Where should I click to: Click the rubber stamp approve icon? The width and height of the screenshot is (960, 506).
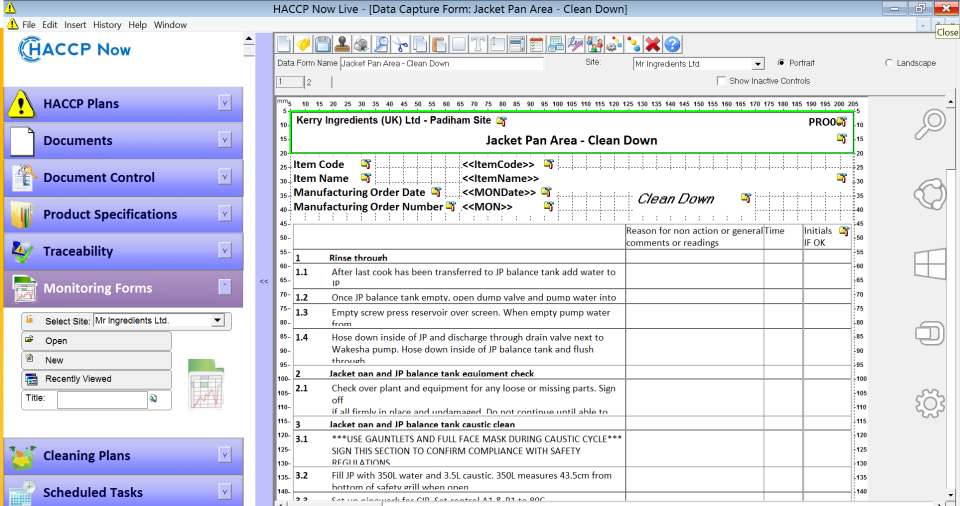click(342, 44)
